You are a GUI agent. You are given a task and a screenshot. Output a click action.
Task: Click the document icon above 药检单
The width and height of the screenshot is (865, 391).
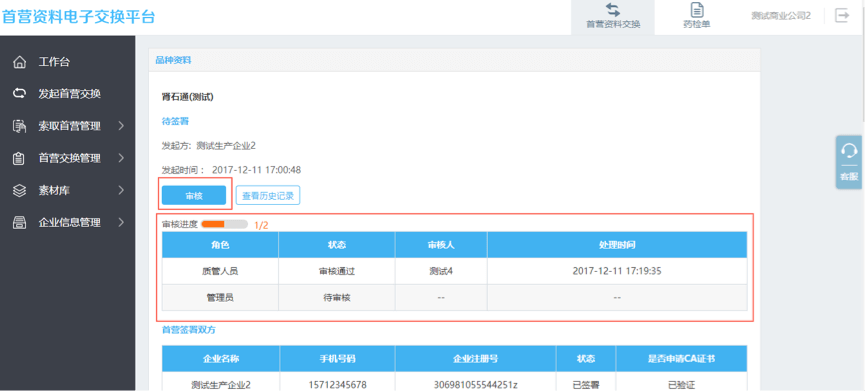click(697, 10)
